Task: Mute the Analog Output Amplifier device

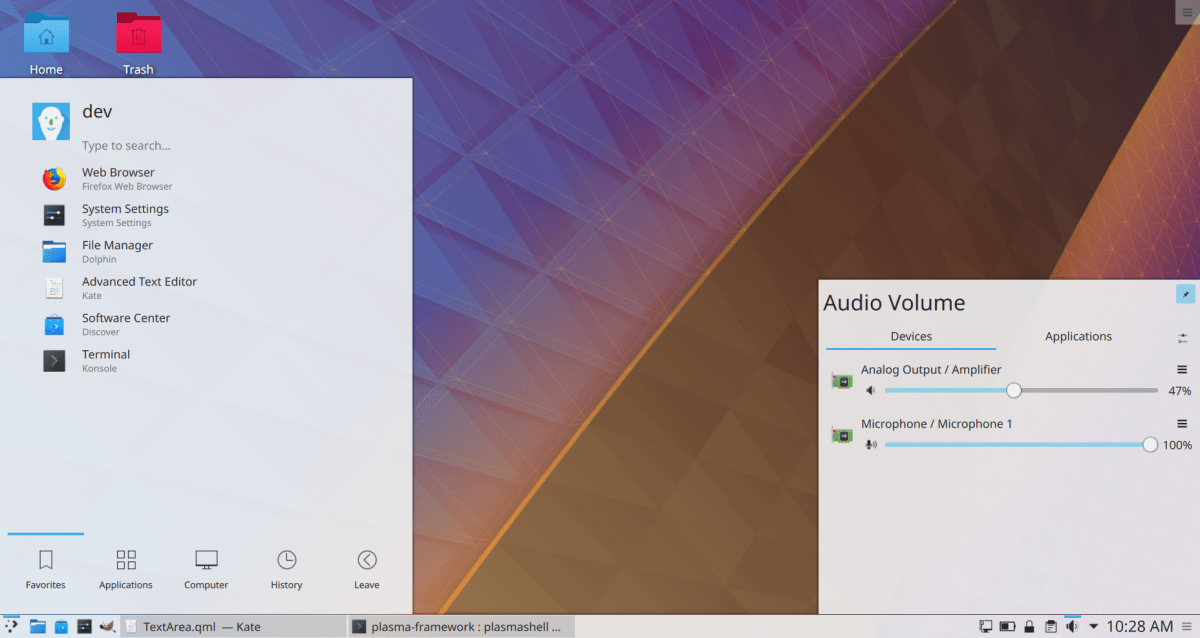Action: (870, 390)
